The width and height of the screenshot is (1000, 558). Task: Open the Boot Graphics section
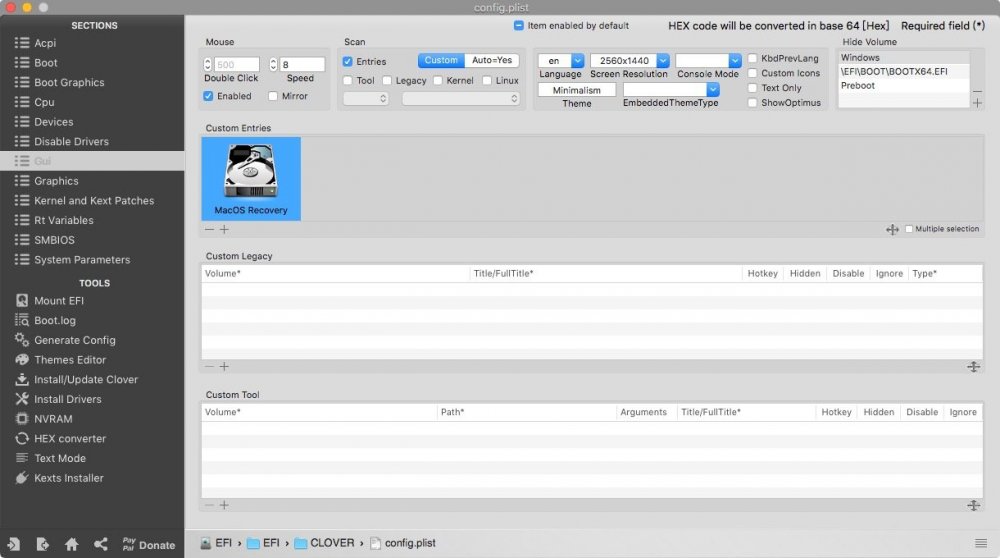[x=69, y=82]
